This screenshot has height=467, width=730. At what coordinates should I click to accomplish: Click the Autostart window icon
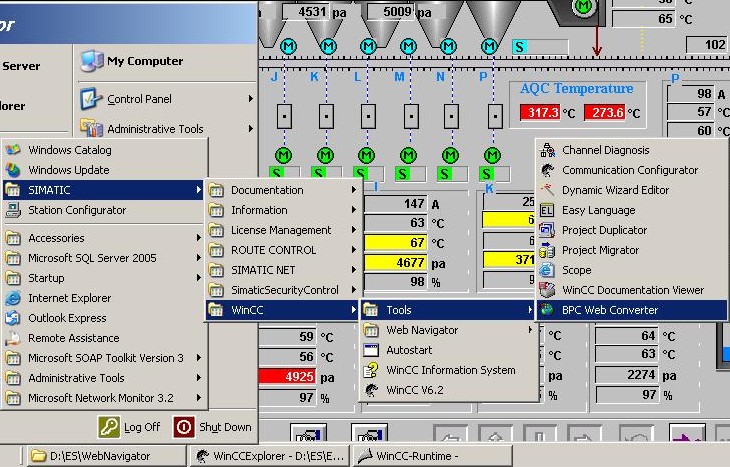pyautogui.click(x=371, y=350)
